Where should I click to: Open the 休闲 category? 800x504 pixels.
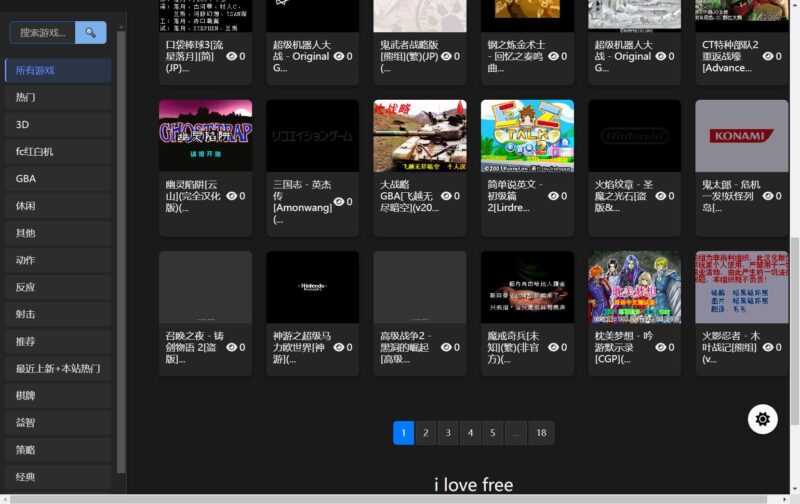pyautogui.click(x=58, y=206)
